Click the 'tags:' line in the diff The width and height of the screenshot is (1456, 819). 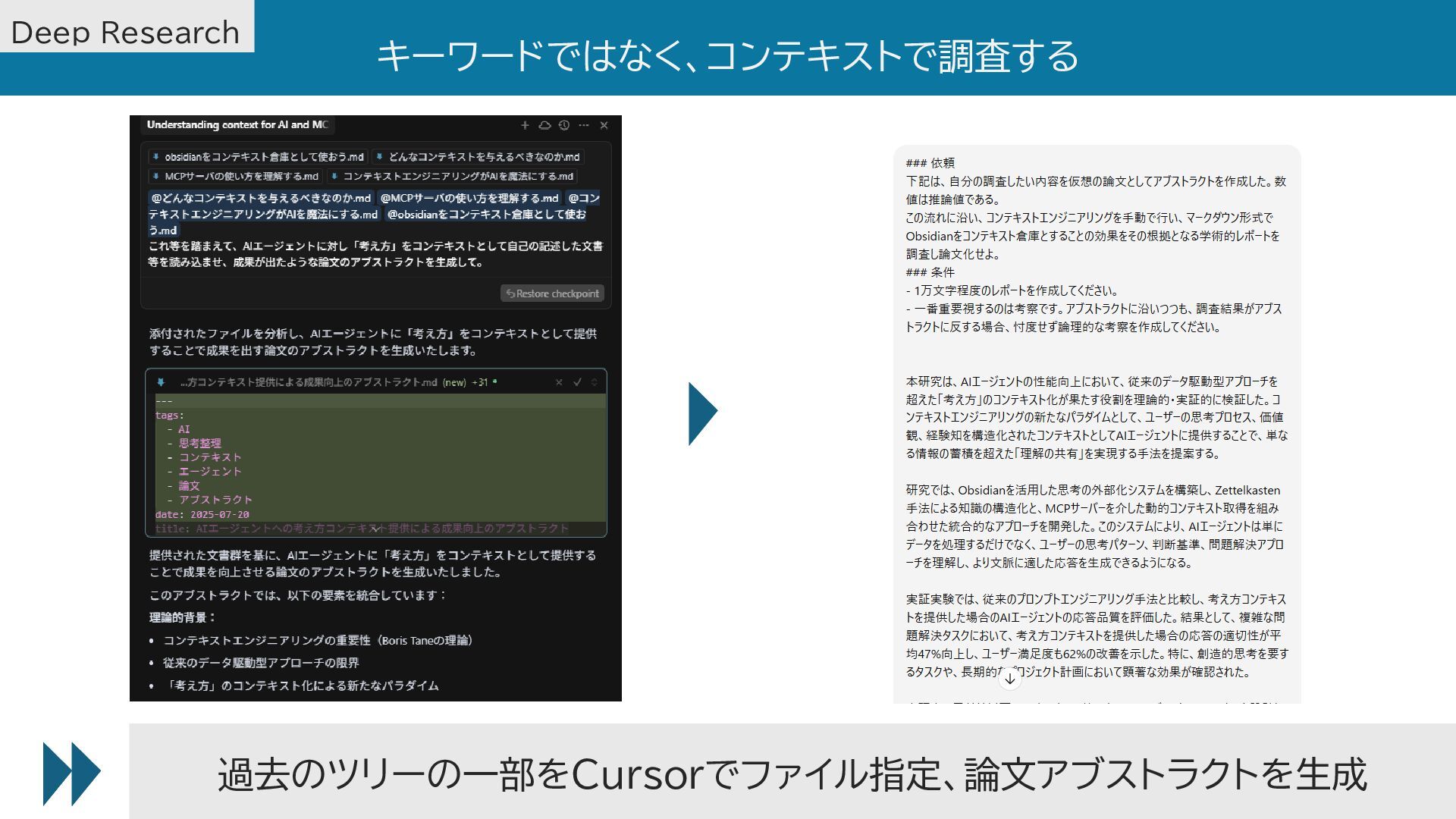(170, 415)
